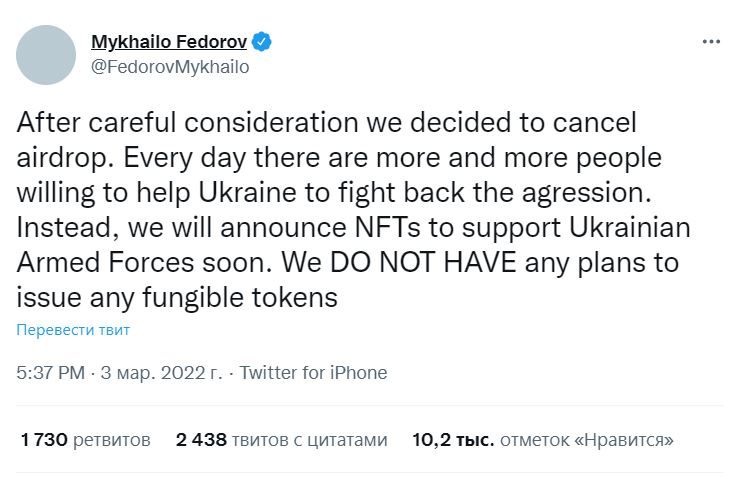The image size is (743, 478).
Task: Open the three-dot more options menu
Action: tap(711, 42)
